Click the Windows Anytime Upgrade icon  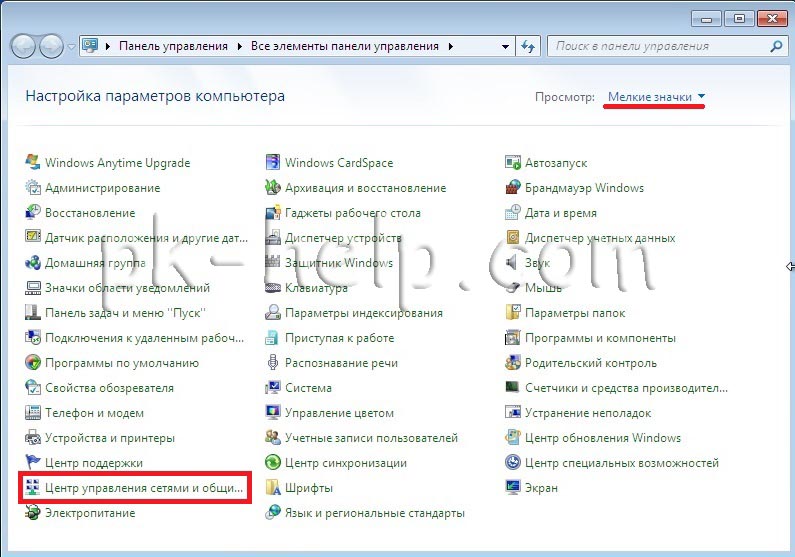coord(32,163)
